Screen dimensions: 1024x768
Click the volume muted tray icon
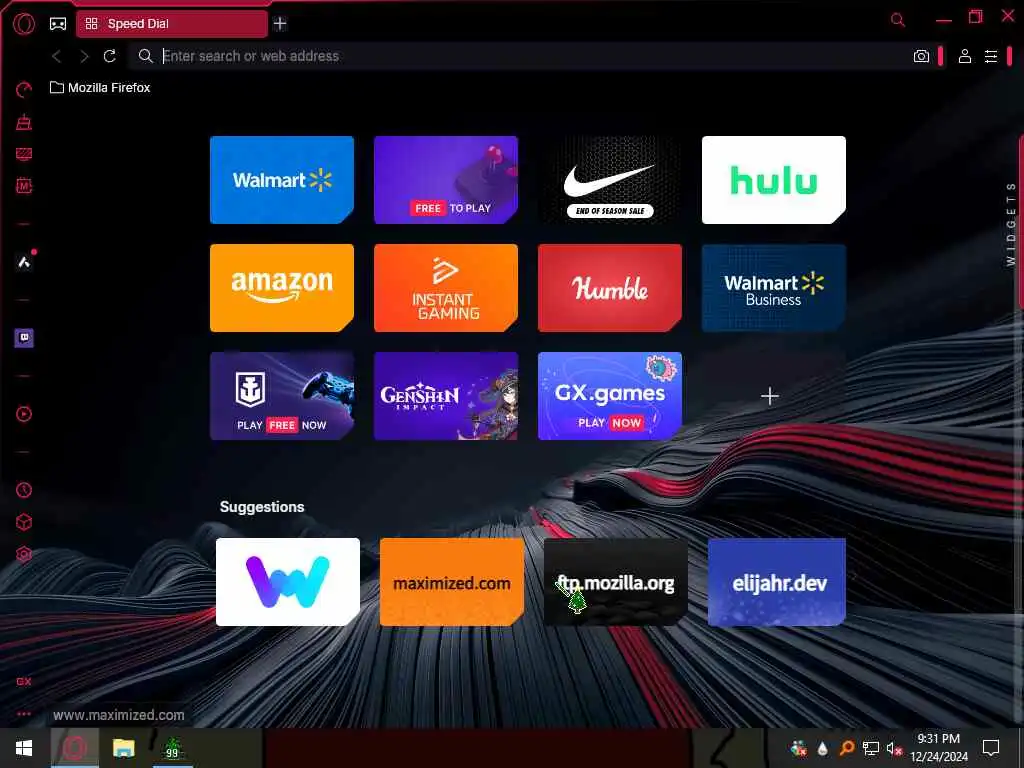894,748
